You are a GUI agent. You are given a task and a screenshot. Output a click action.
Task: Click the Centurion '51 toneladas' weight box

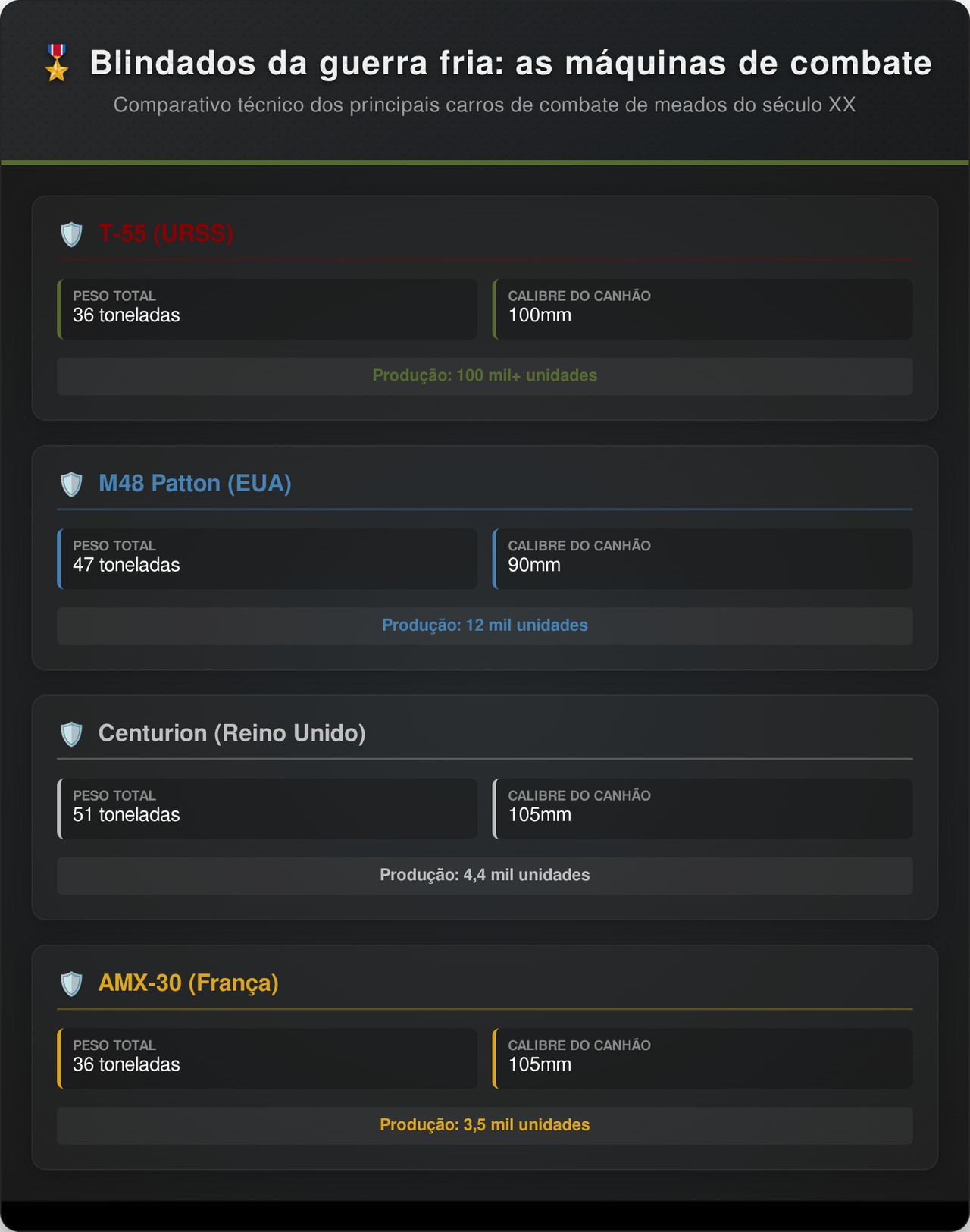tap(268, 808)
